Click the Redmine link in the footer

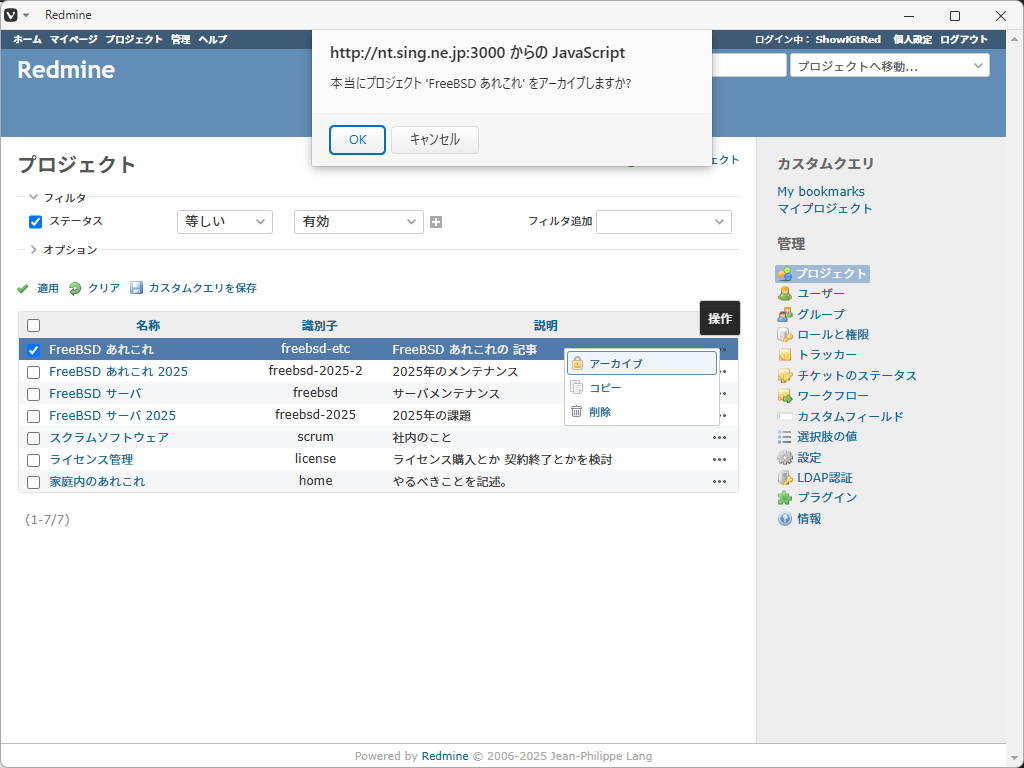[x=445, y=756]
